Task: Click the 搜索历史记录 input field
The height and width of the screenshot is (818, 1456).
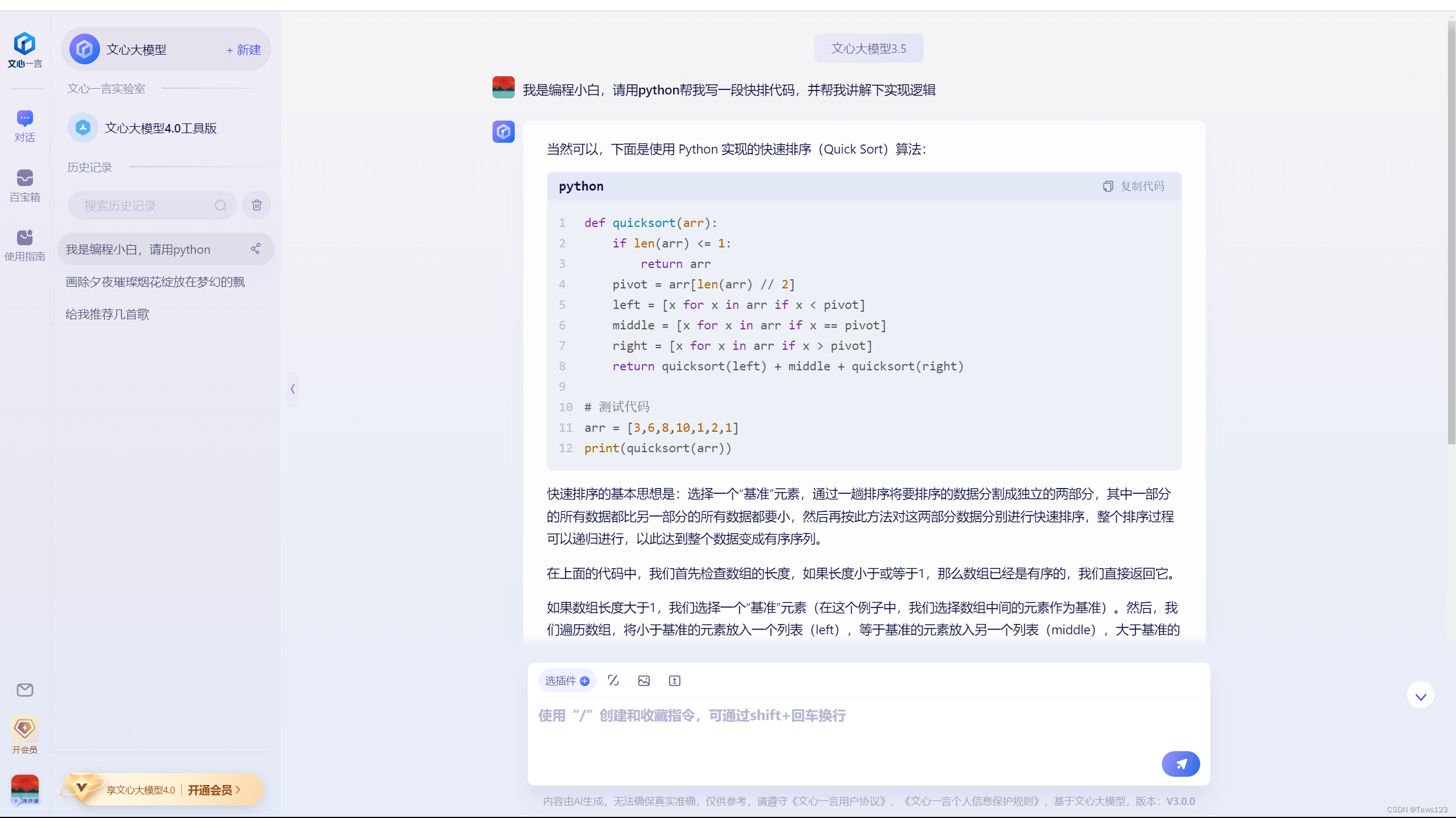Action: tap(152, 205)
